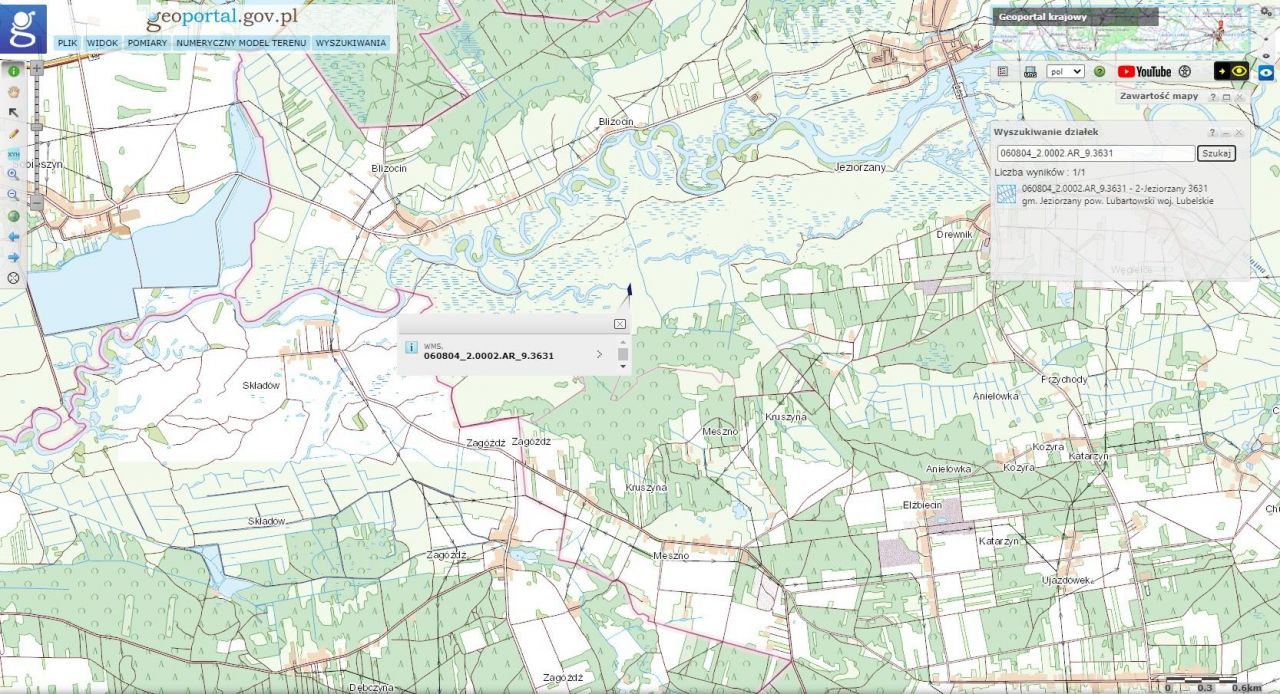
Task: Activate the hand pan tool
Action: (x=14, y=92)
